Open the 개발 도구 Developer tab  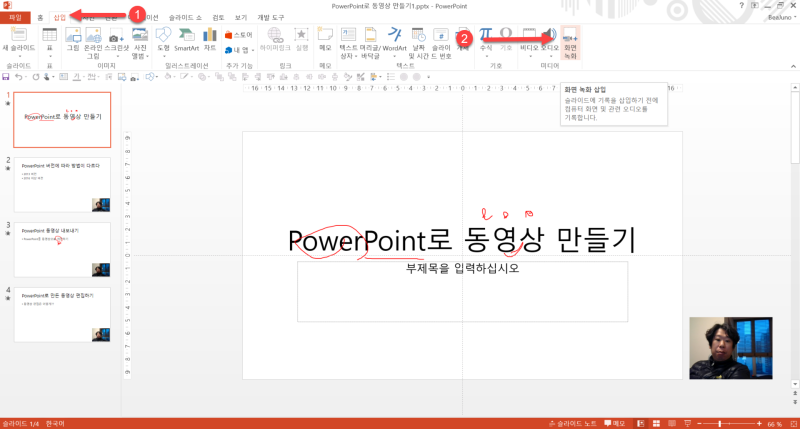tap(270, 17)
